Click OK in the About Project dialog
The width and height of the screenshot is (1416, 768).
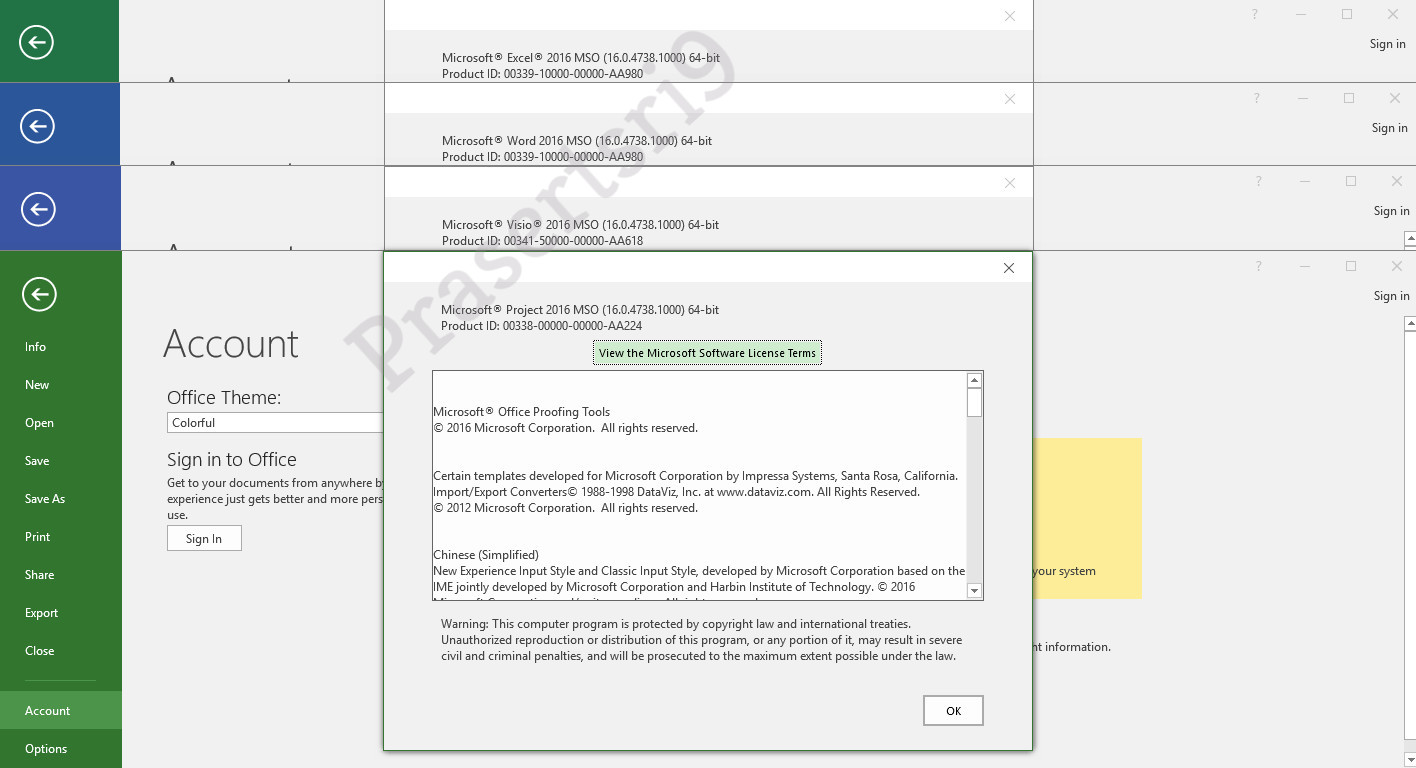click(x=953, y=711)
